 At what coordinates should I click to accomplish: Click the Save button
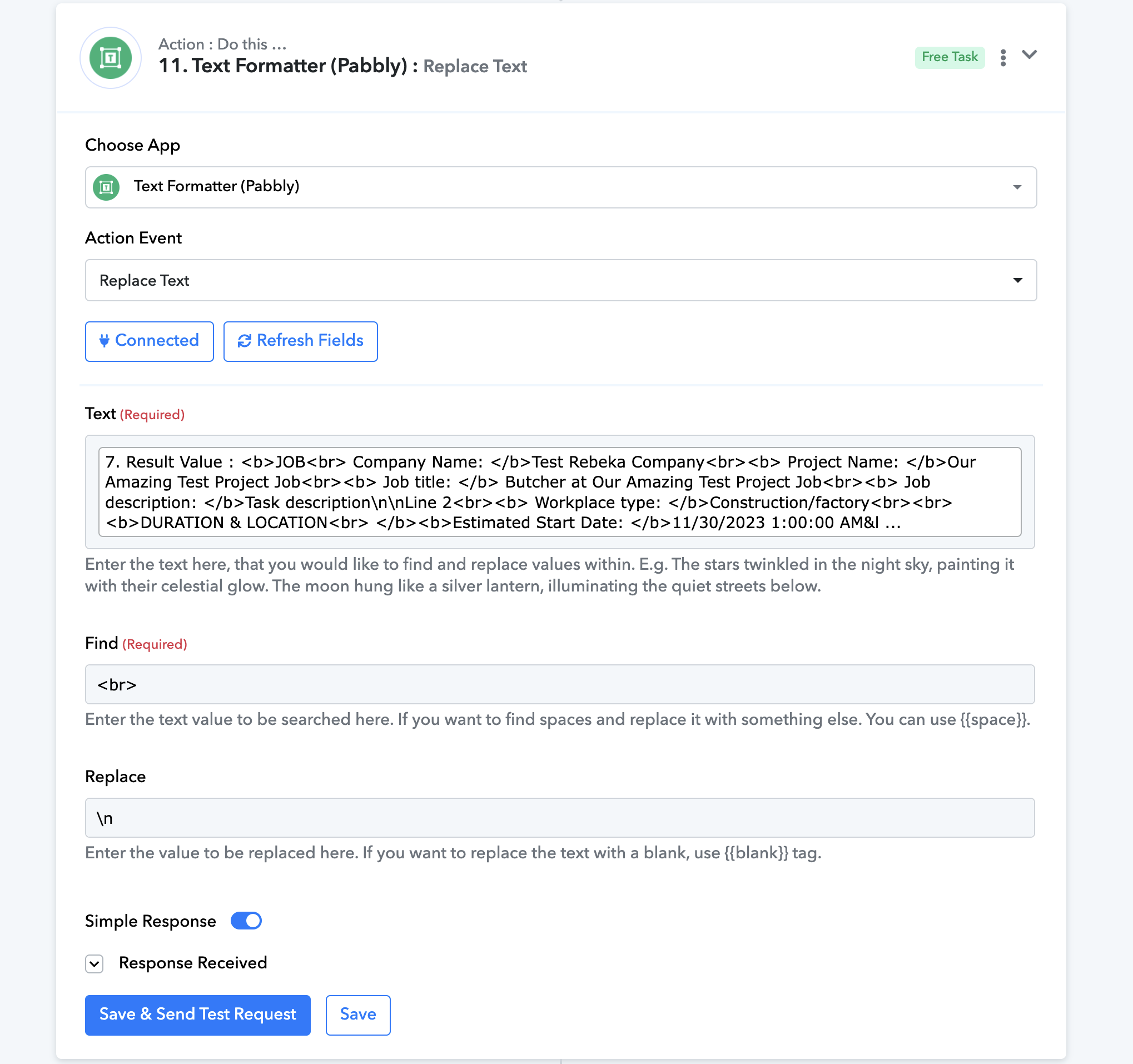pos(358,1015)
